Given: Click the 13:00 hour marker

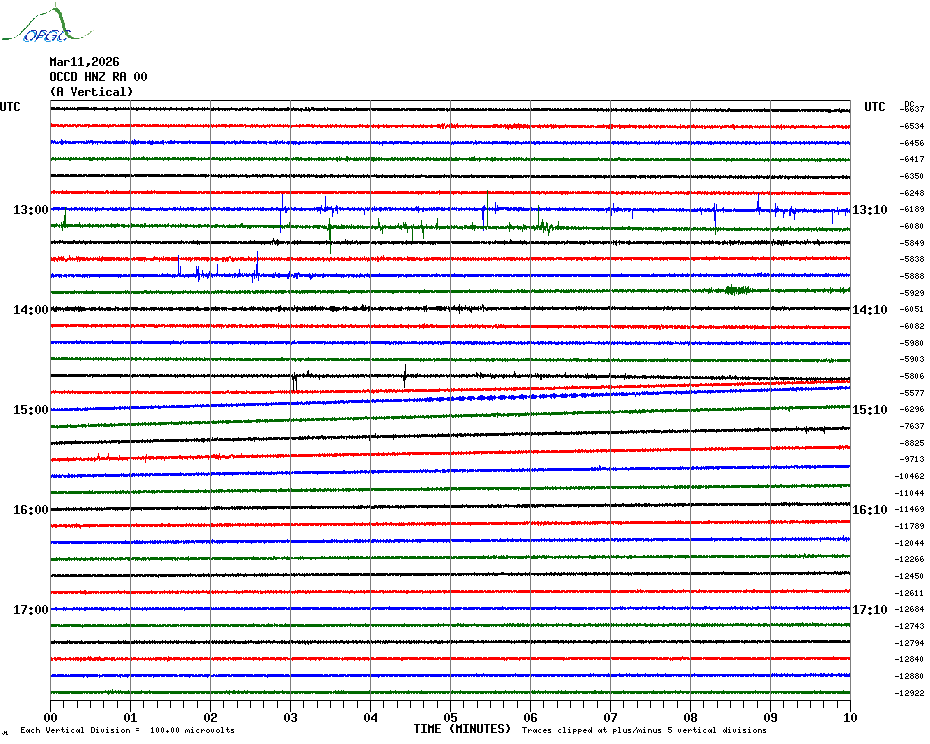Looking at the screenshot, I should (x=31, y=210).
